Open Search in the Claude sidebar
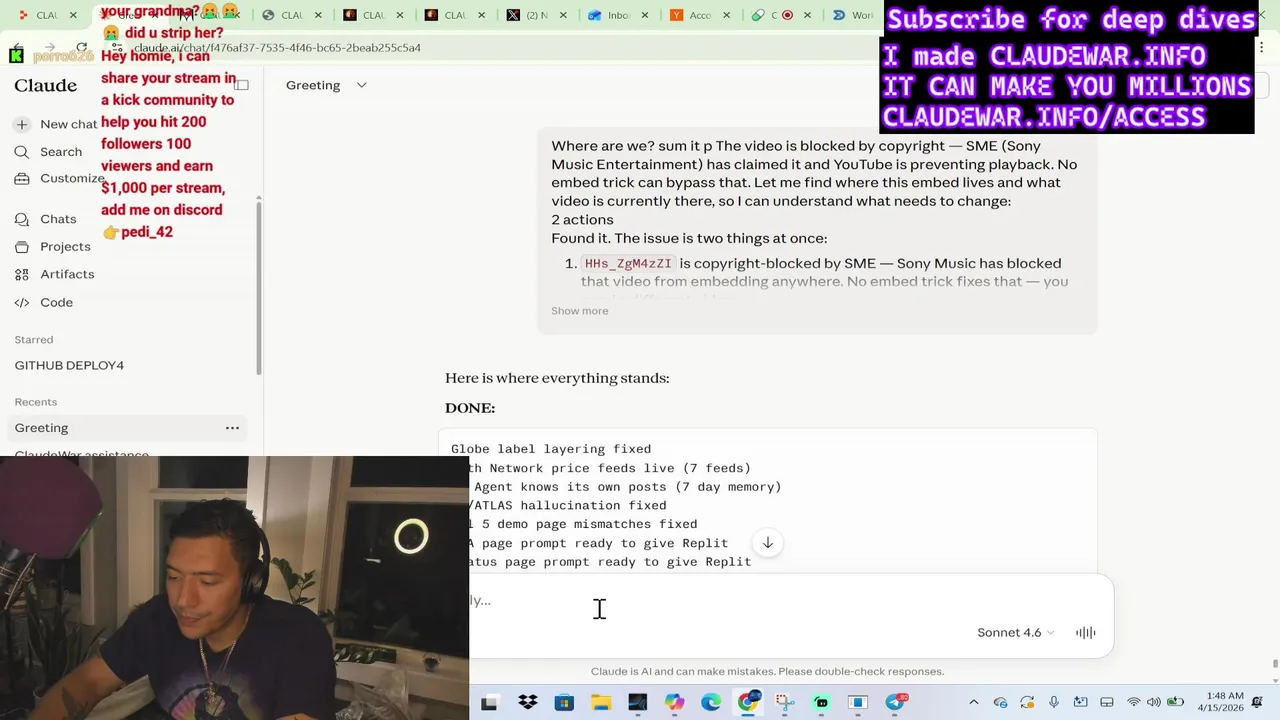 coord(48,152)
